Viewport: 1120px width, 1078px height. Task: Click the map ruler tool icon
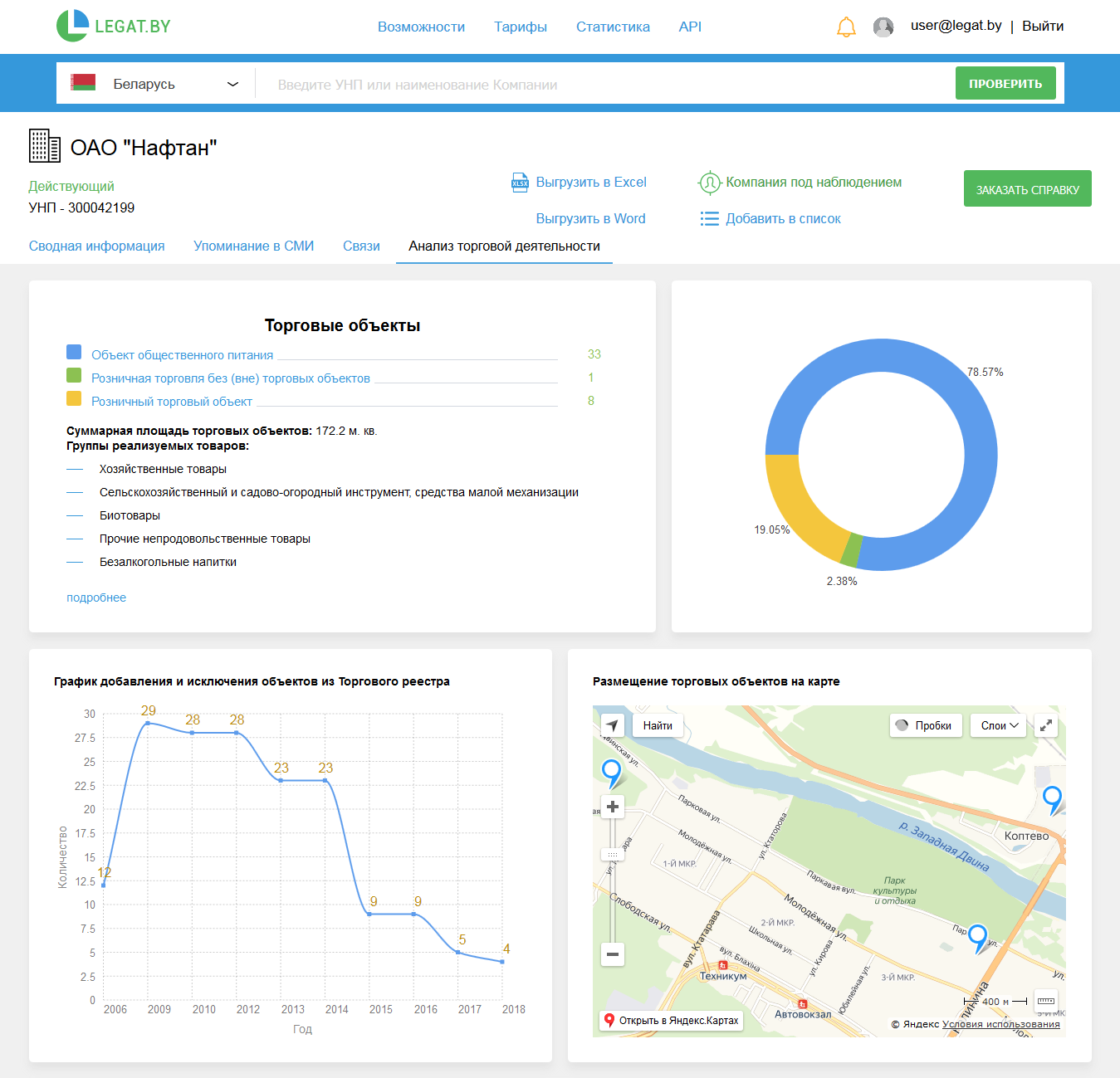click(1046, 1001)
